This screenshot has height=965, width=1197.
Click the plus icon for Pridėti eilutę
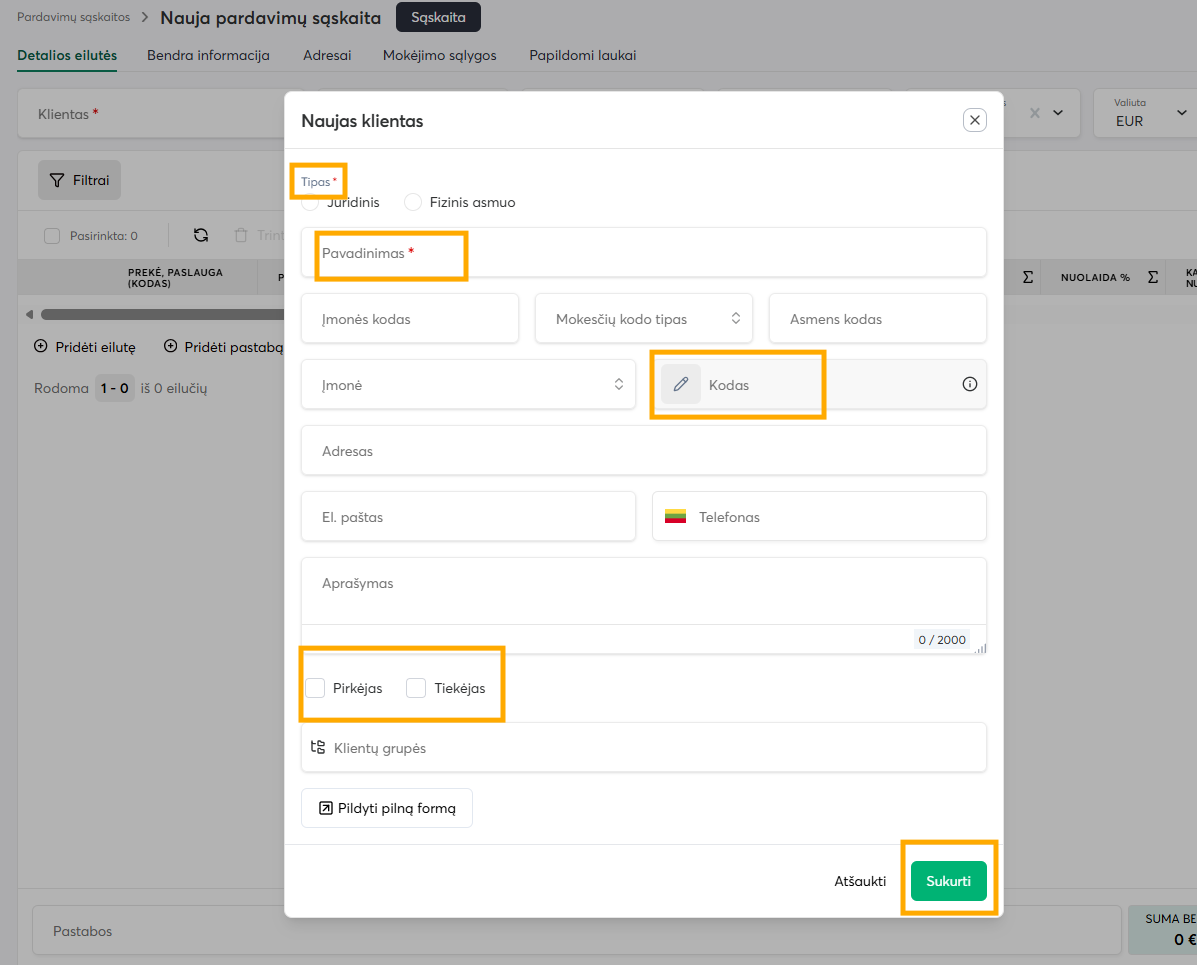[41, 347]
